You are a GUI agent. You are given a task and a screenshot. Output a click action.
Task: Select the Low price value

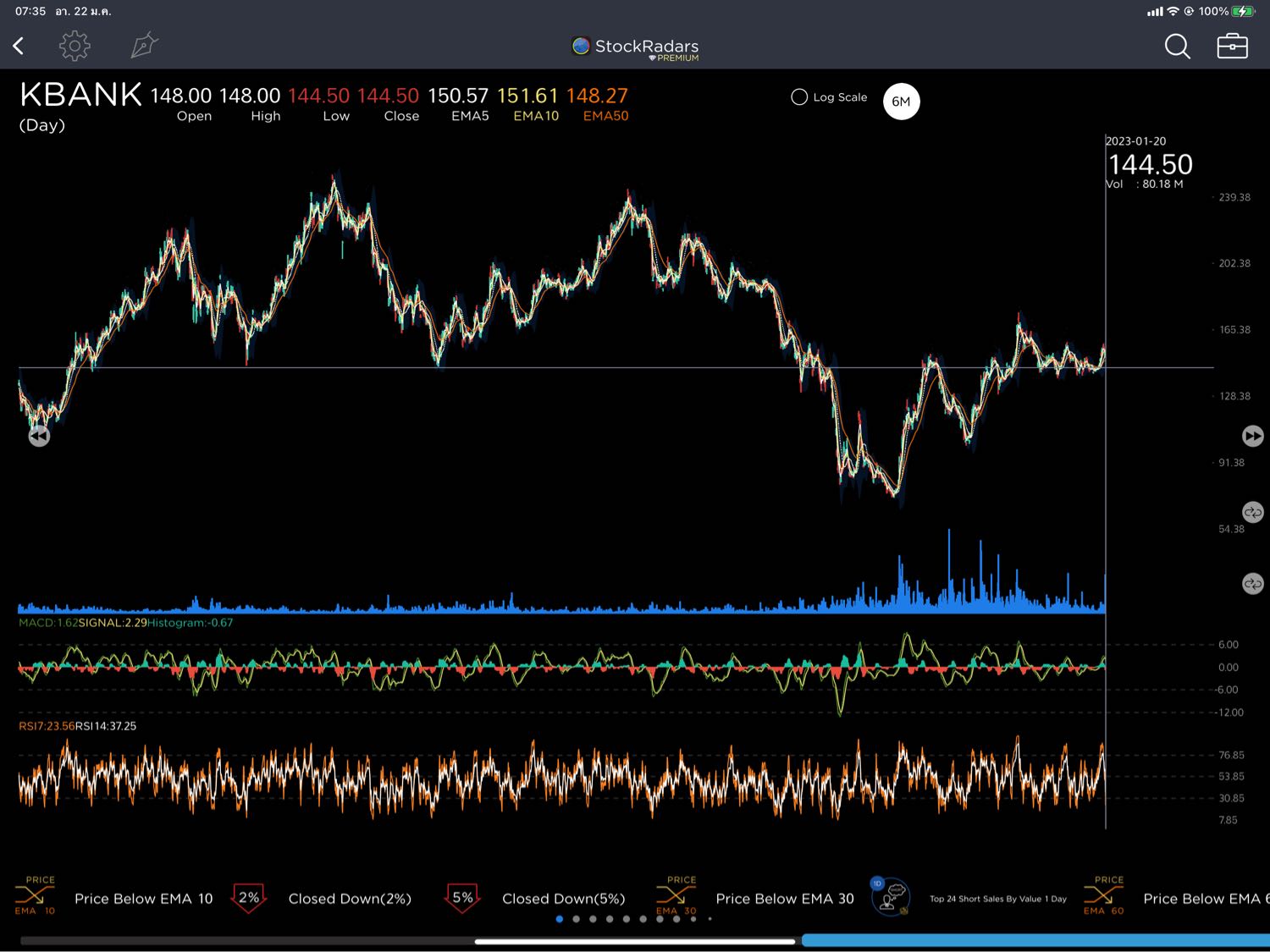click(x=318, y=96)
